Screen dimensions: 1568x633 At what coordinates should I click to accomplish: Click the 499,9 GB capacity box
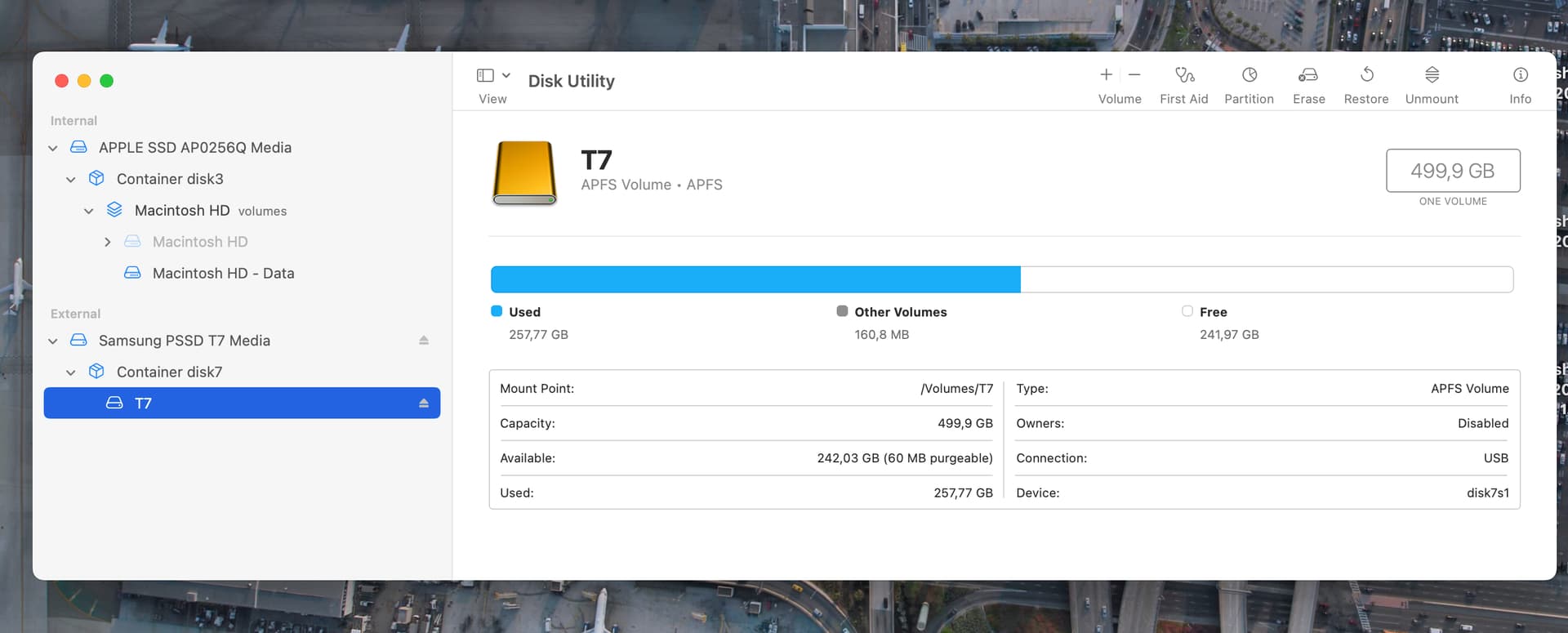[1453, 171]
